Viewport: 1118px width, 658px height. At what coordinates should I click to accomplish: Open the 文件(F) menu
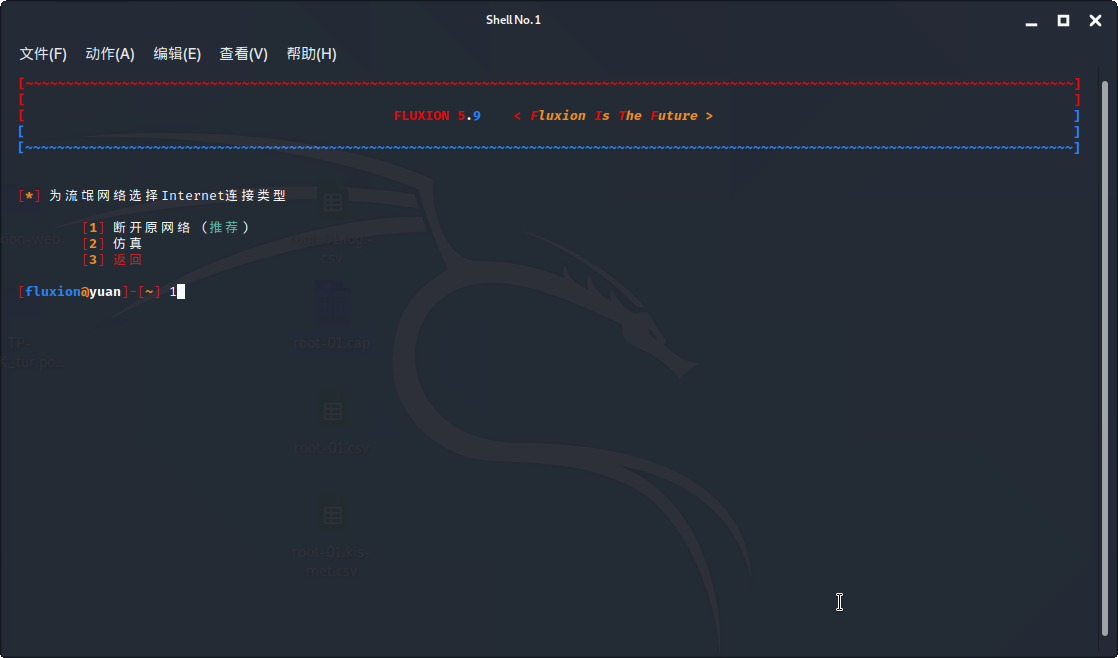point(43,54)
